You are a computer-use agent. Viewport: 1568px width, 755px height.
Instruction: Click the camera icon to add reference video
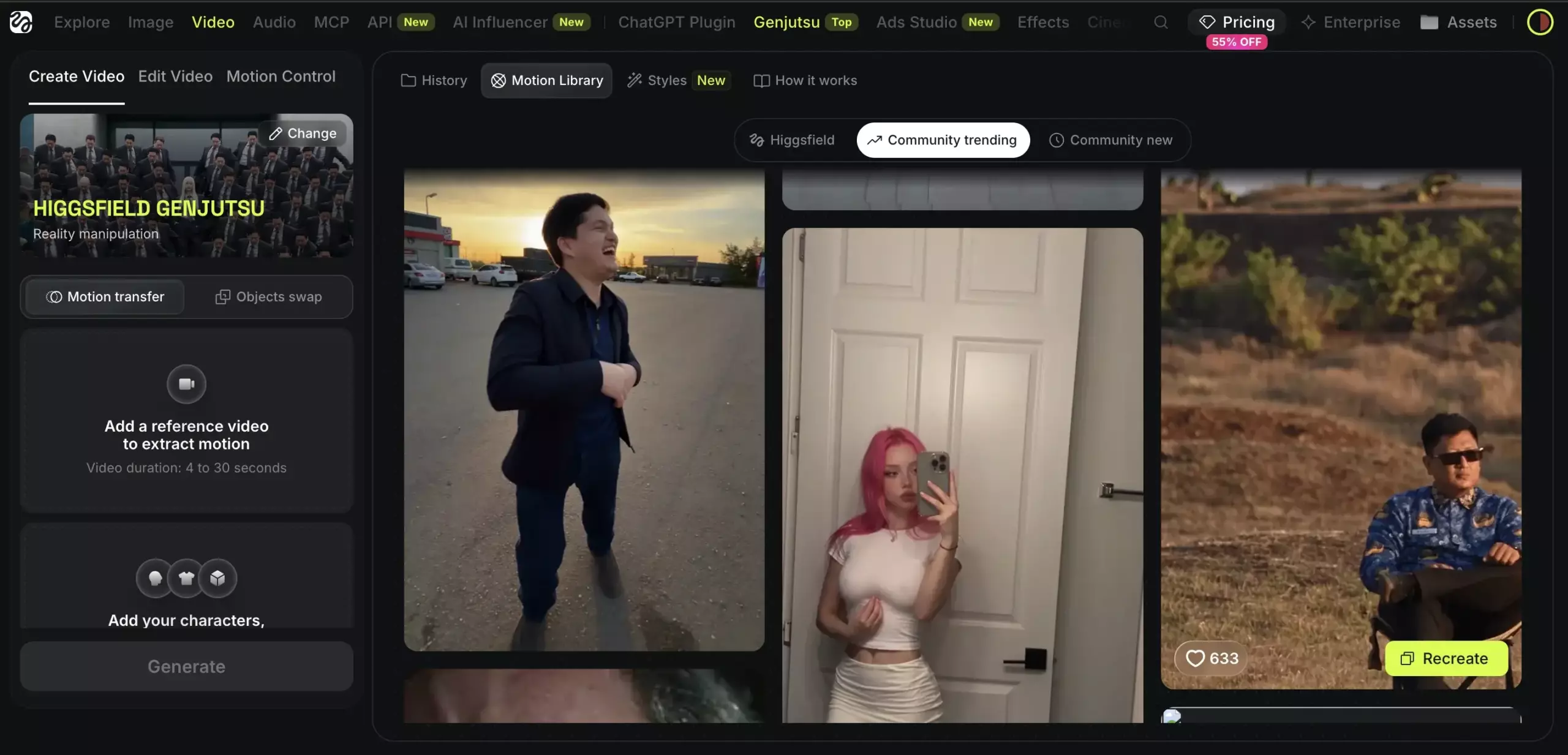coord(186,384)
